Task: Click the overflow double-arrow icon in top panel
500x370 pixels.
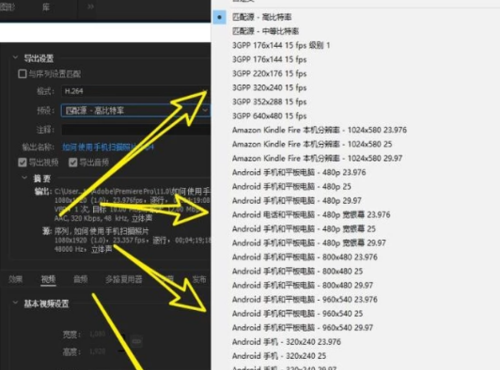Action: pos(90,7)
